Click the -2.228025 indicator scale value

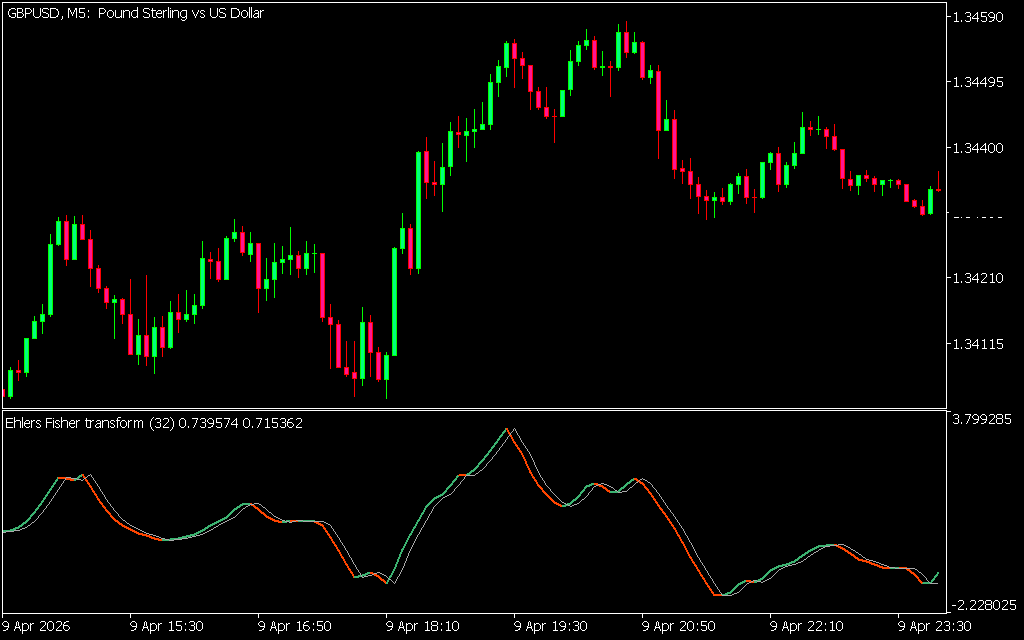[986, 605]
